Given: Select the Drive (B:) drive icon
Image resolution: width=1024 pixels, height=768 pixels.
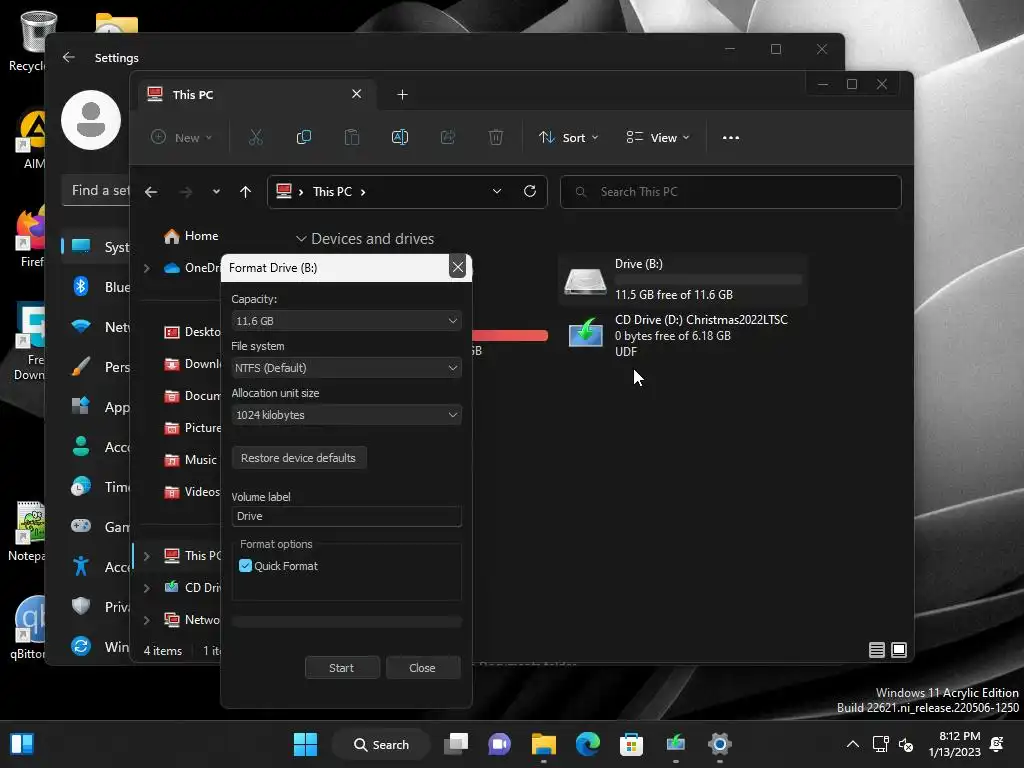Looking at the screenshot, I should click(x=585, y=281).
